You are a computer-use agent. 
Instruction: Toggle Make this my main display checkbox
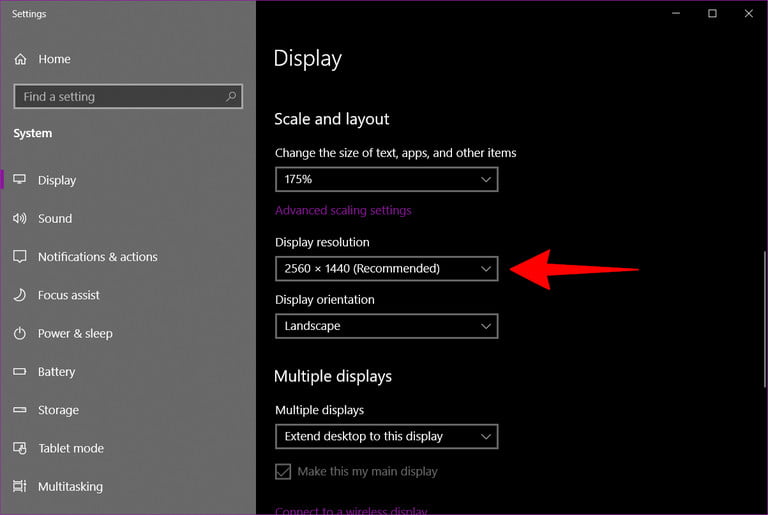(x=283, y=471)
